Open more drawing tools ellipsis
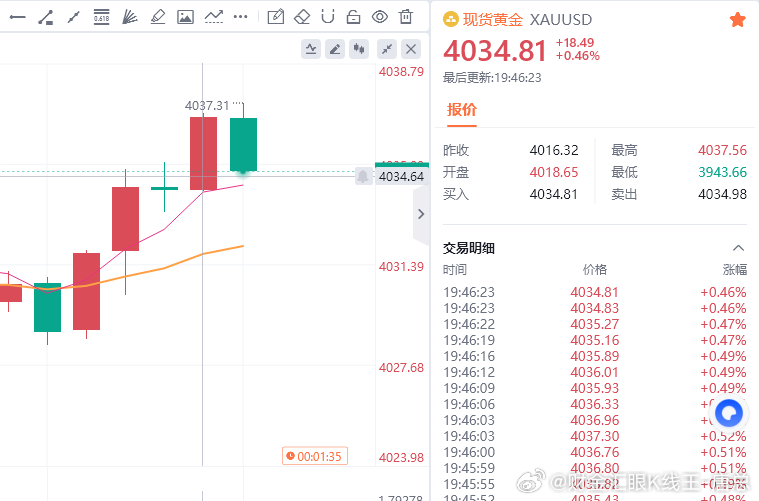The height and width of the screenshot is (501, 759). coord(241,17)
